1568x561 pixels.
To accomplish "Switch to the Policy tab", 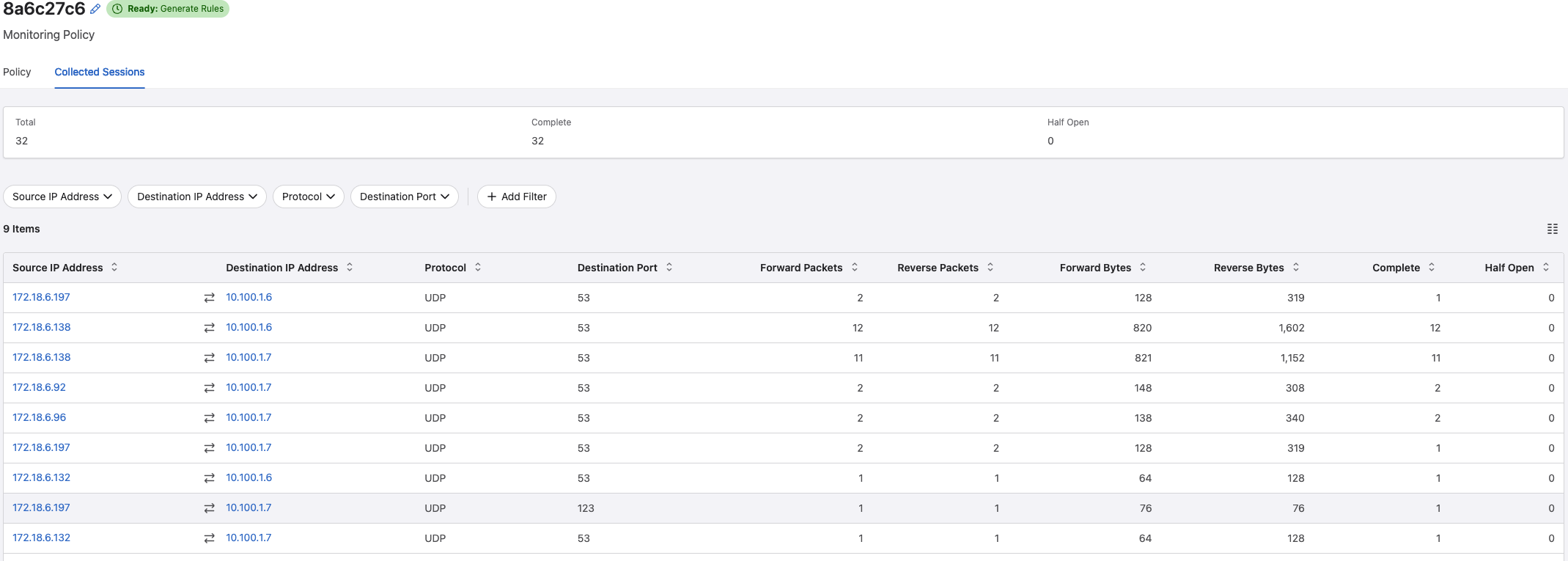I will 17,72.
